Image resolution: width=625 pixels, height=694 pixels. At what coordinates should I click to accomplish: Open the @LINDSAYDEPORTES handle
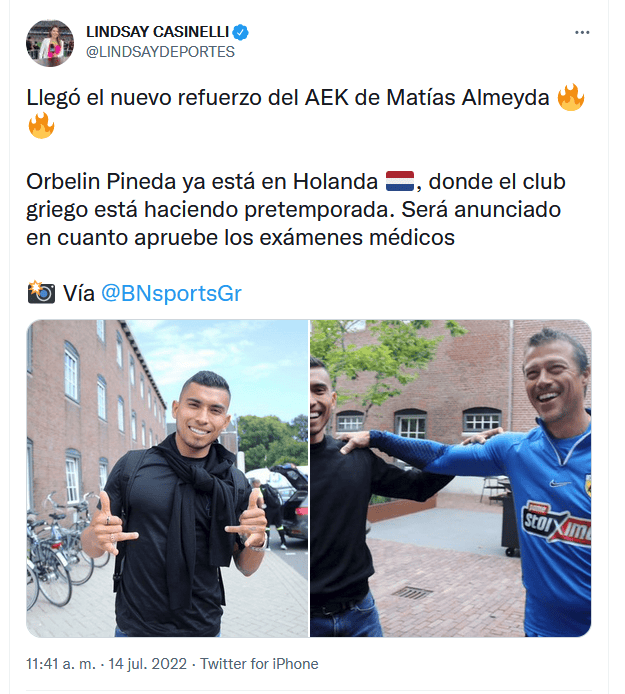click(160, 52)
